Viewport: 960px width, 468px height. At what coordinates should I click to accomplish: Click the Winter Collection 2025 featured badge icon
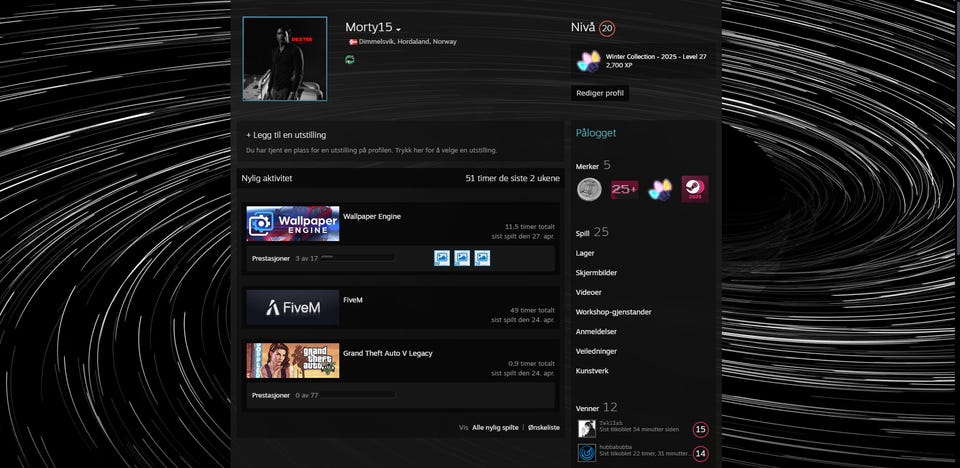coord(589,61)
